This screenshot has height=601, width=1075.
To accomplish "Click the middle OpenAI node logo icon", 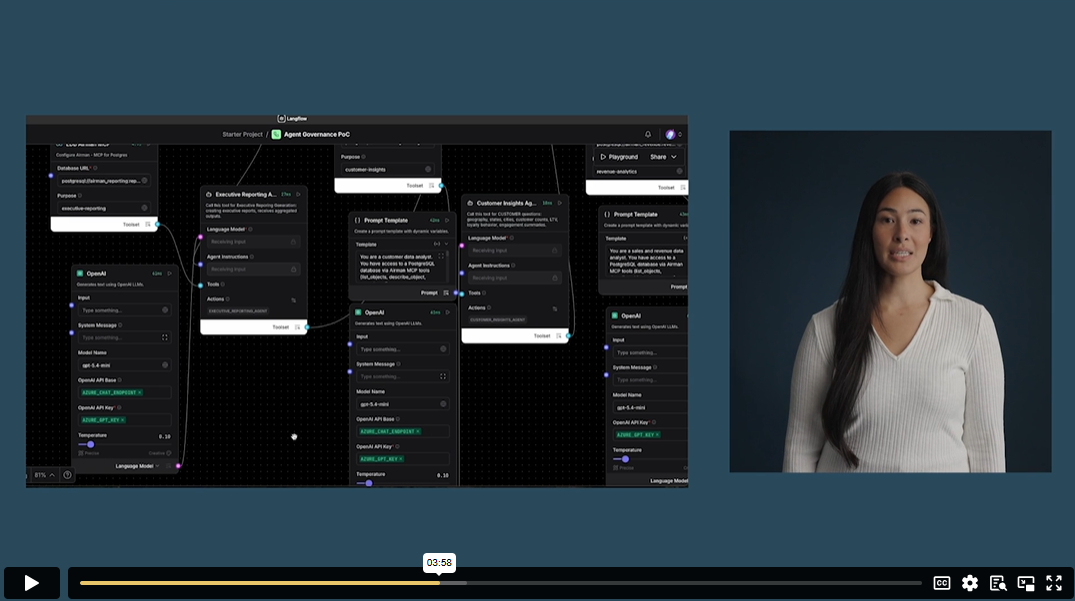I will point(358,312).
